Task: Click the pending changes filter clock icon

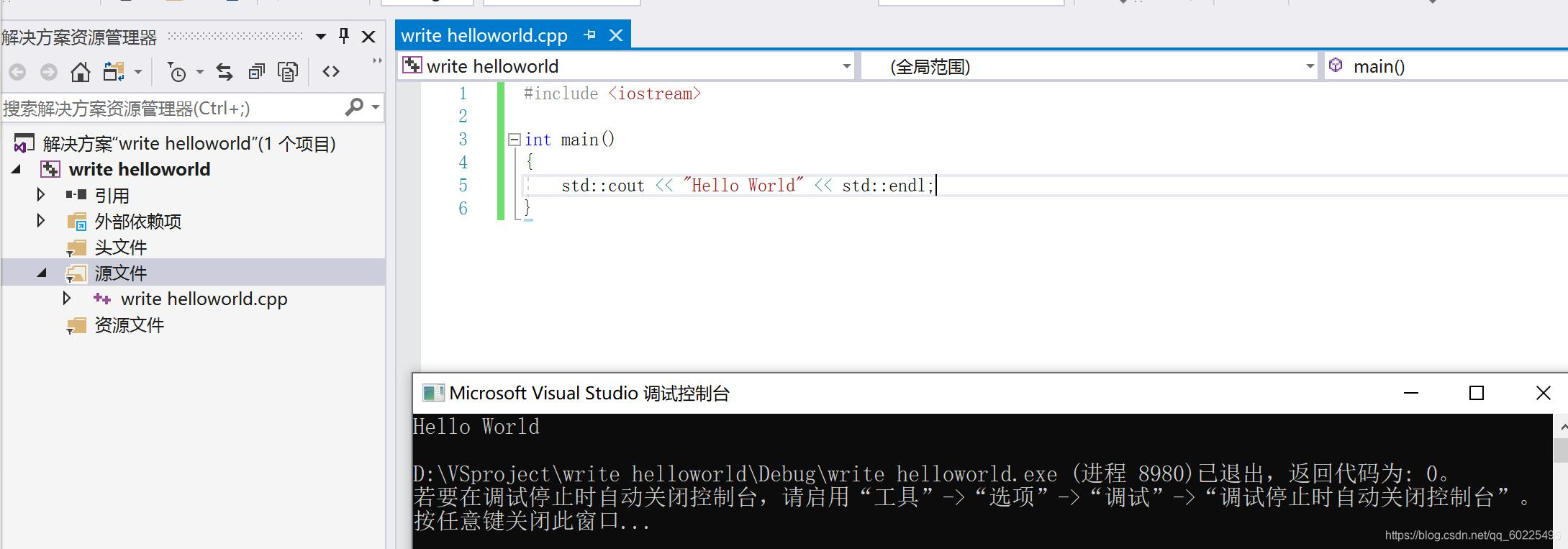Action: 176,72
